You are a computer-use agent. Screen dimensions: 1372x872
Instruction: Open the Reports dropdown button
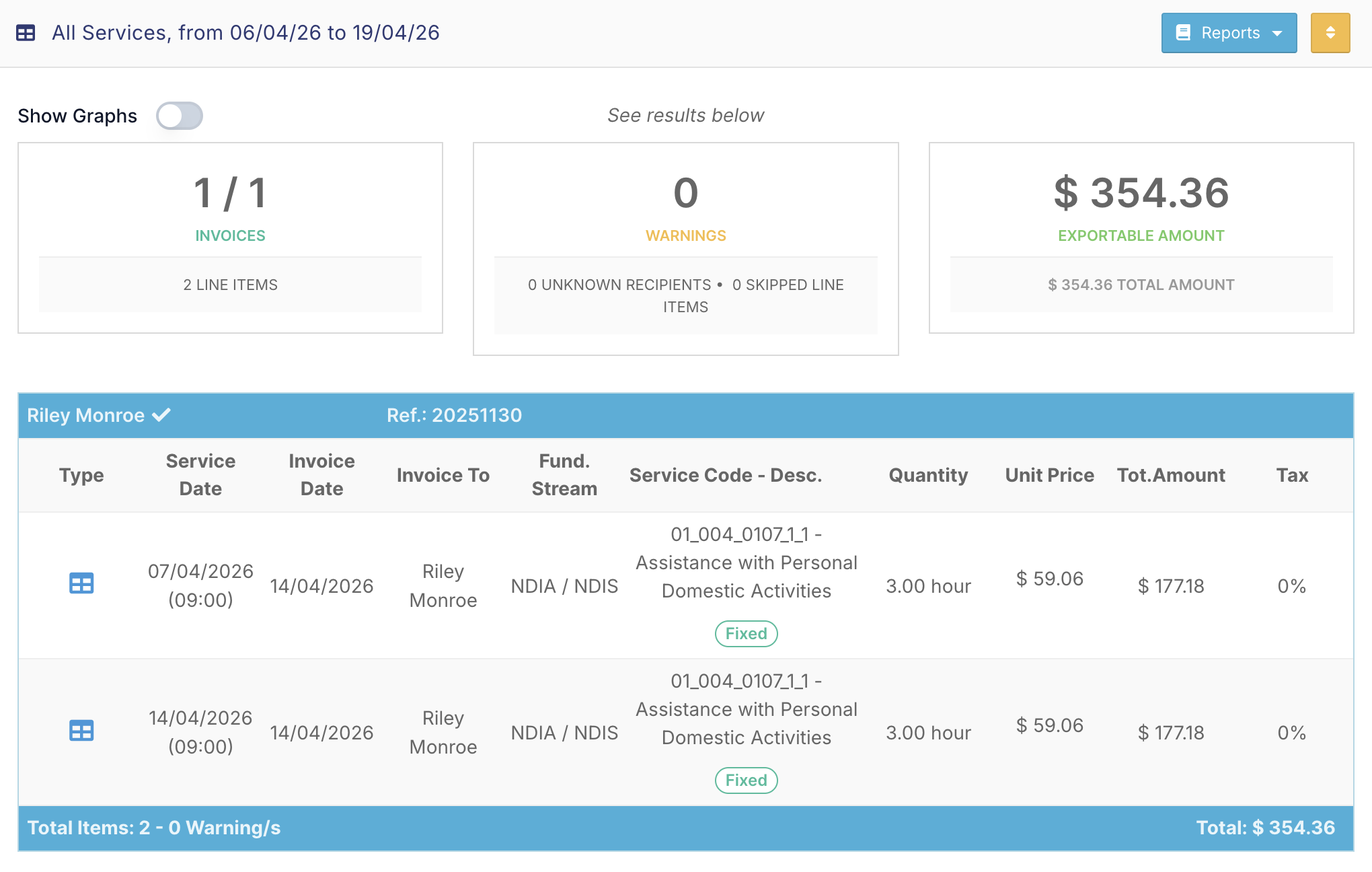pos(1229,33)
